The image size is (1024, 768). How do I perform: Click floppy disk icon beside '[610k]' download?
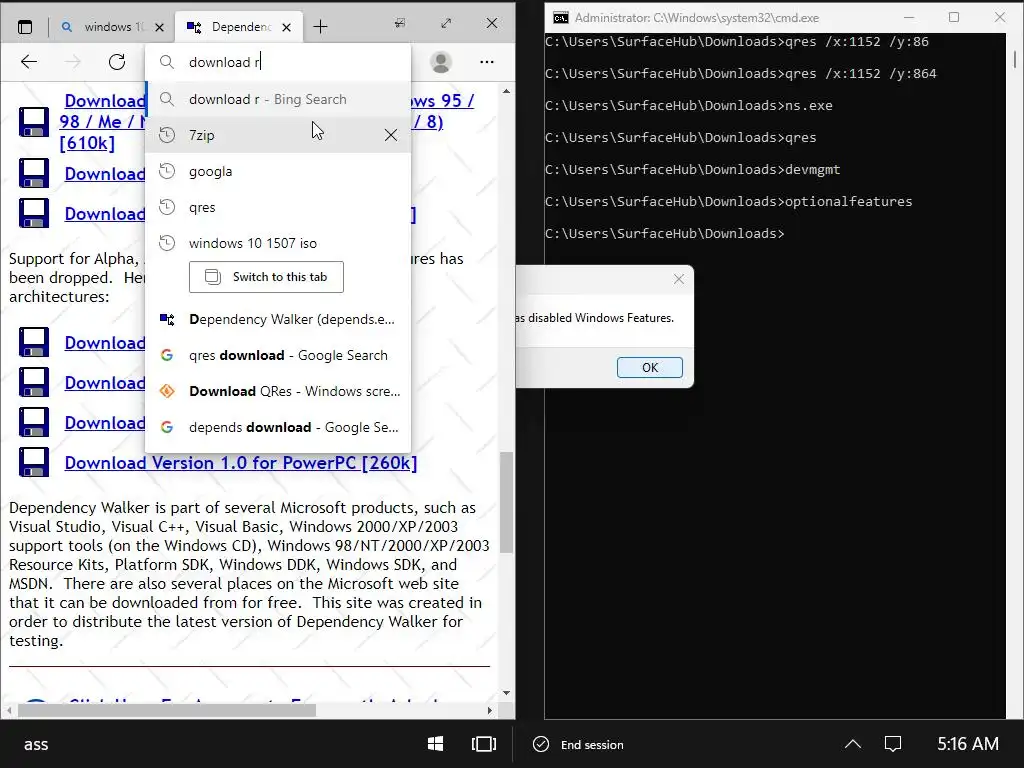click(x=33, y=122)
